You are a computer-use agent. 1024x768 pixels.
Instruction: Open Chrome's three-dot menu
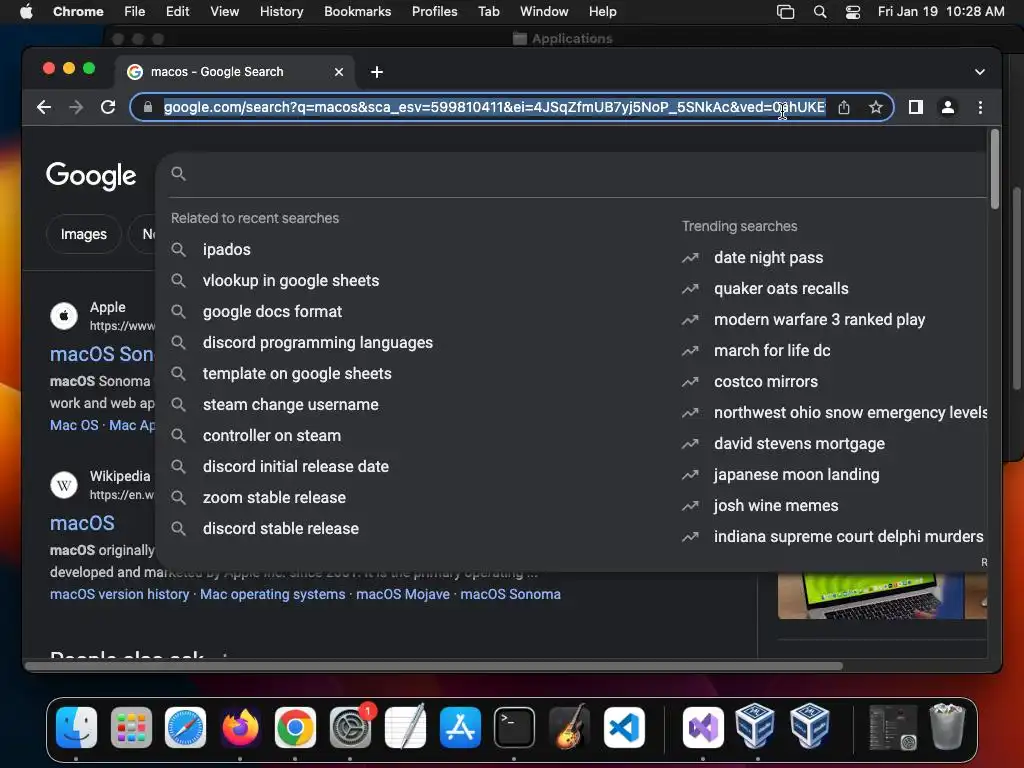(x=980, y=107)
